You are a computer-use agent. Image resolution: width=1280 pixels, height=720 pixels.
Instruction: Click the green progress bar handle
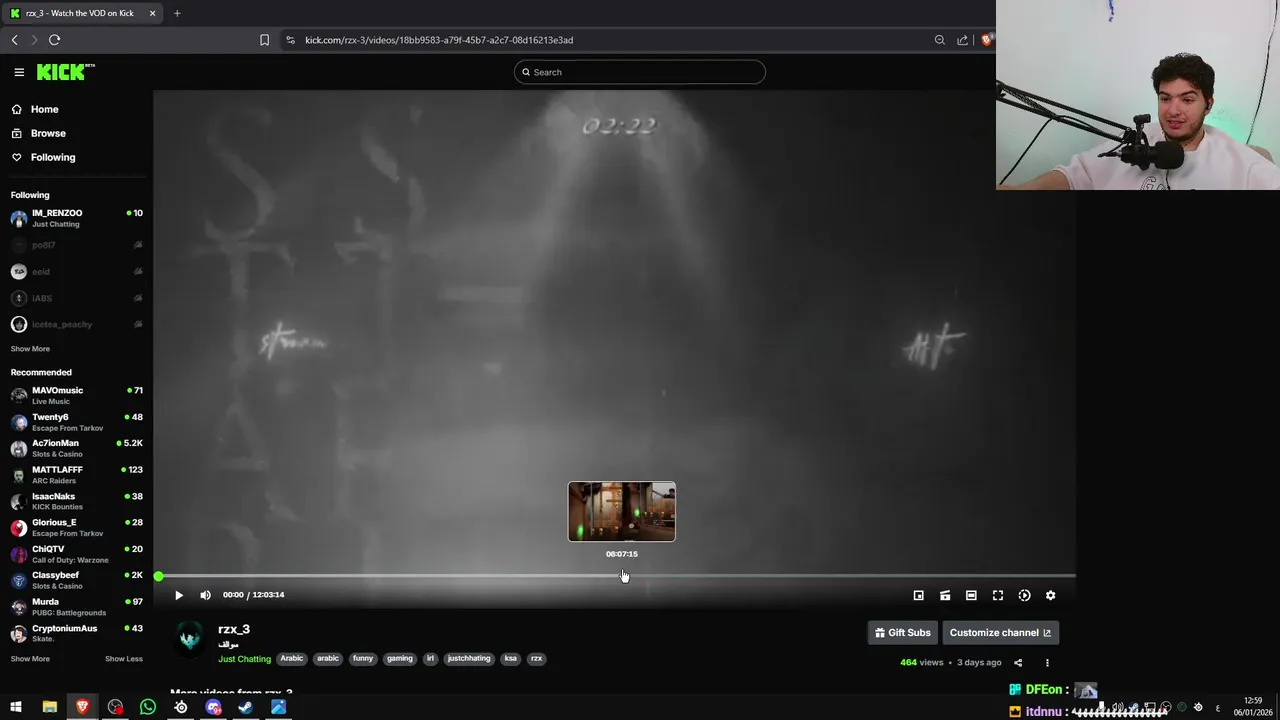click(x=158, y=576)
